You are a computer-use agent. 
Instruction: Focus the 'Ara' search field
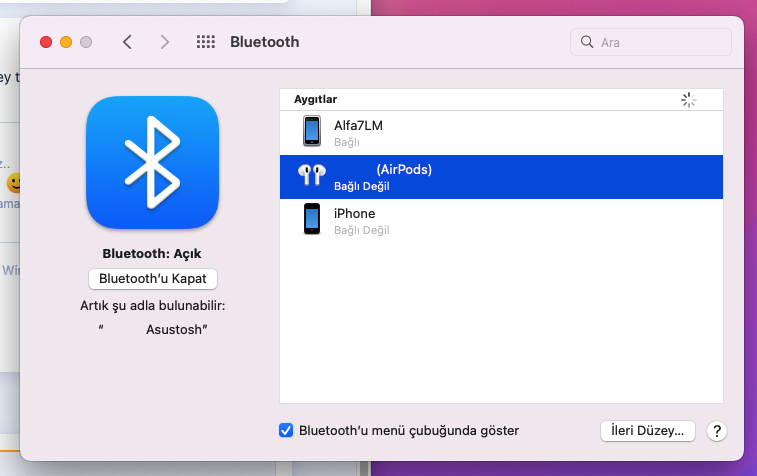click(x=660, y=43)
